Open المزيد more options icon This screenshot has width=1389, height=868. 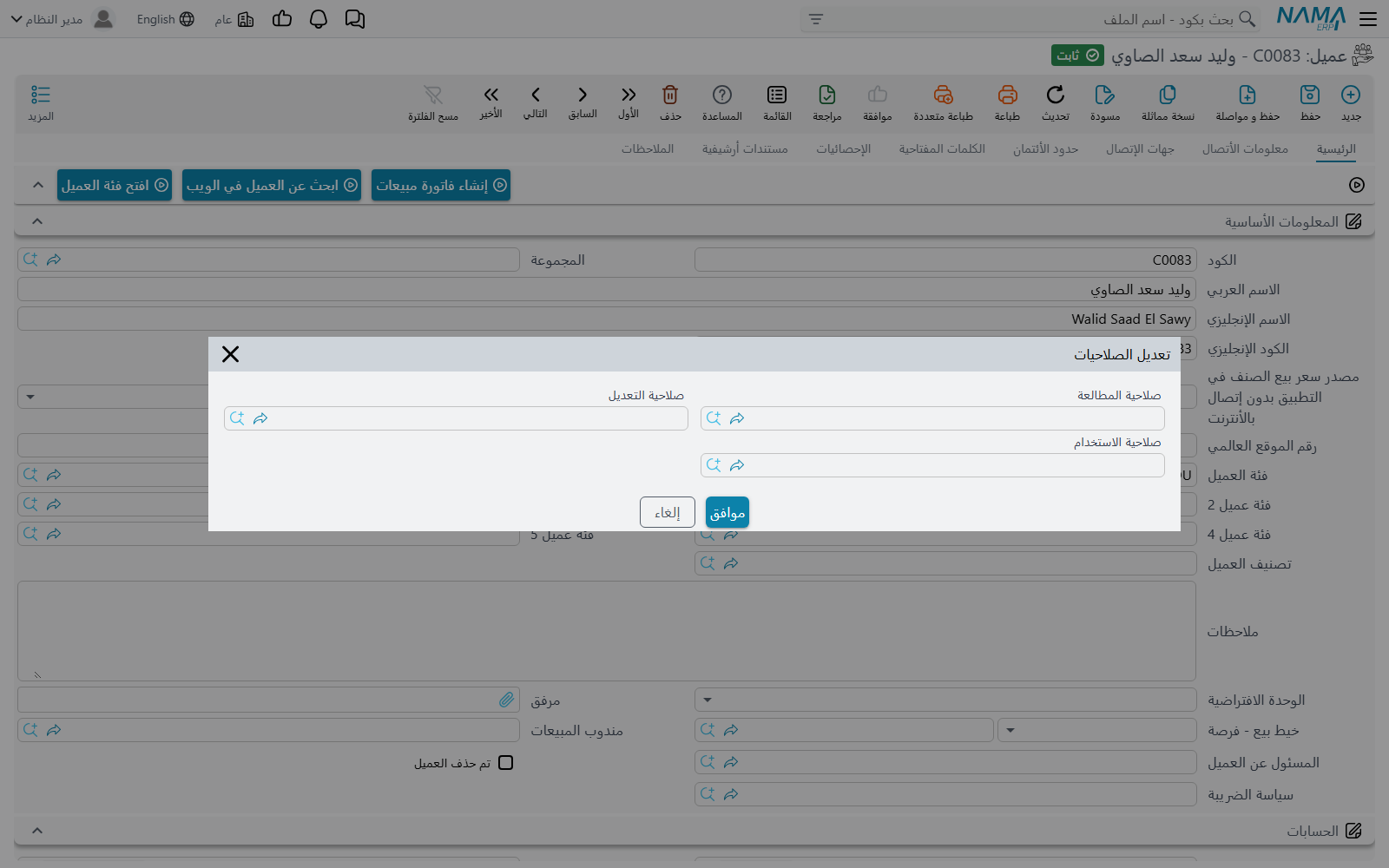41,95
